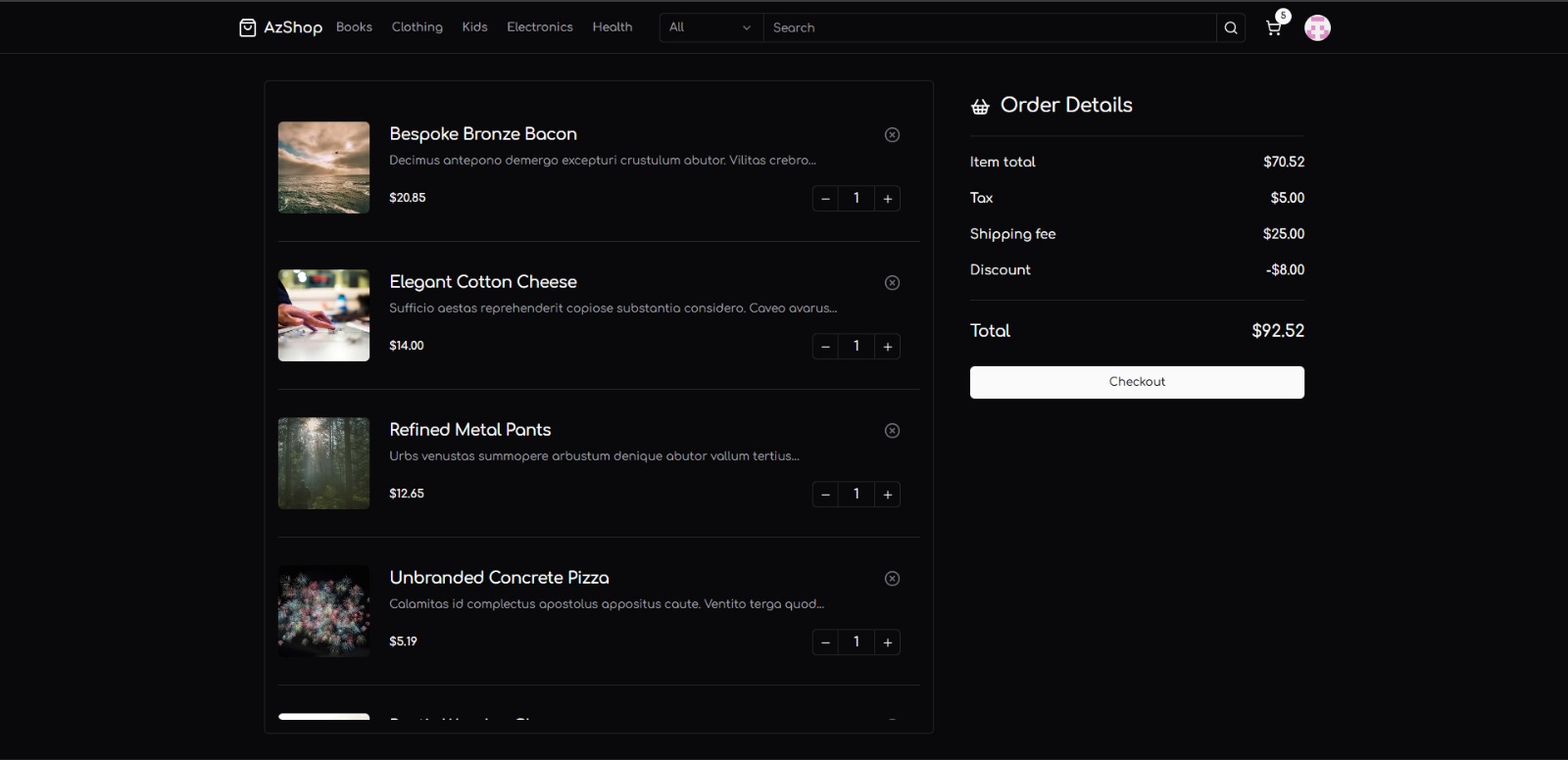The height and width of the screenshot is (760, 1568).
Task: Go to the Health category
Action: tap(612, 27)
